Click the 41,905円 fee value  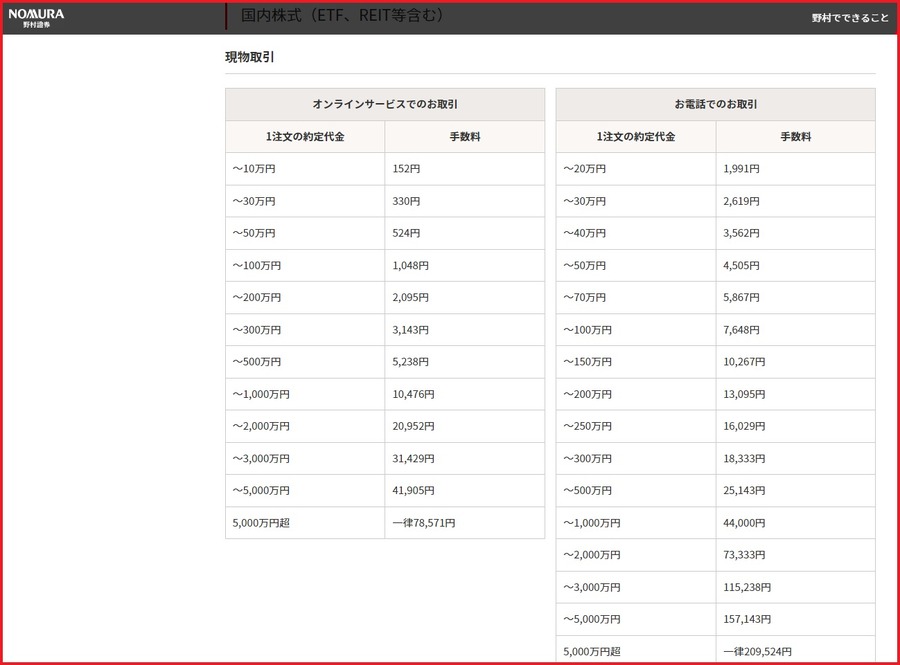click(413, 491)
